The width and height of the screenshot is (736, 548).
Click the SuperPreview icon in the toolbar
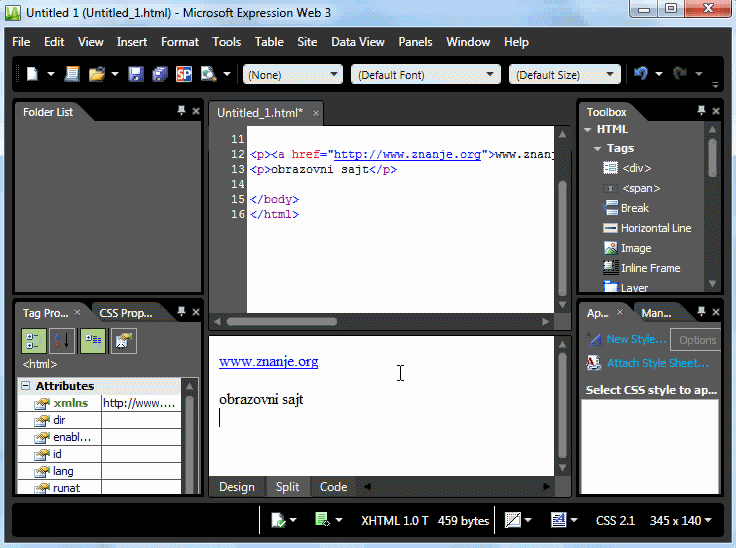click(184, 74)
